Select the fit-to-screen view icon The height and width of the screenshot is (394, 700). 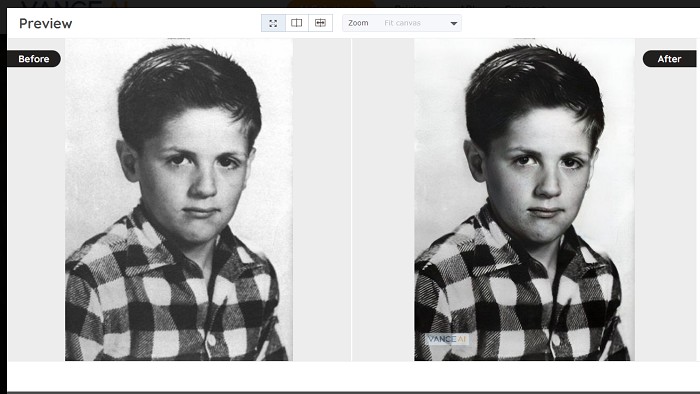[x=273, y=23]
